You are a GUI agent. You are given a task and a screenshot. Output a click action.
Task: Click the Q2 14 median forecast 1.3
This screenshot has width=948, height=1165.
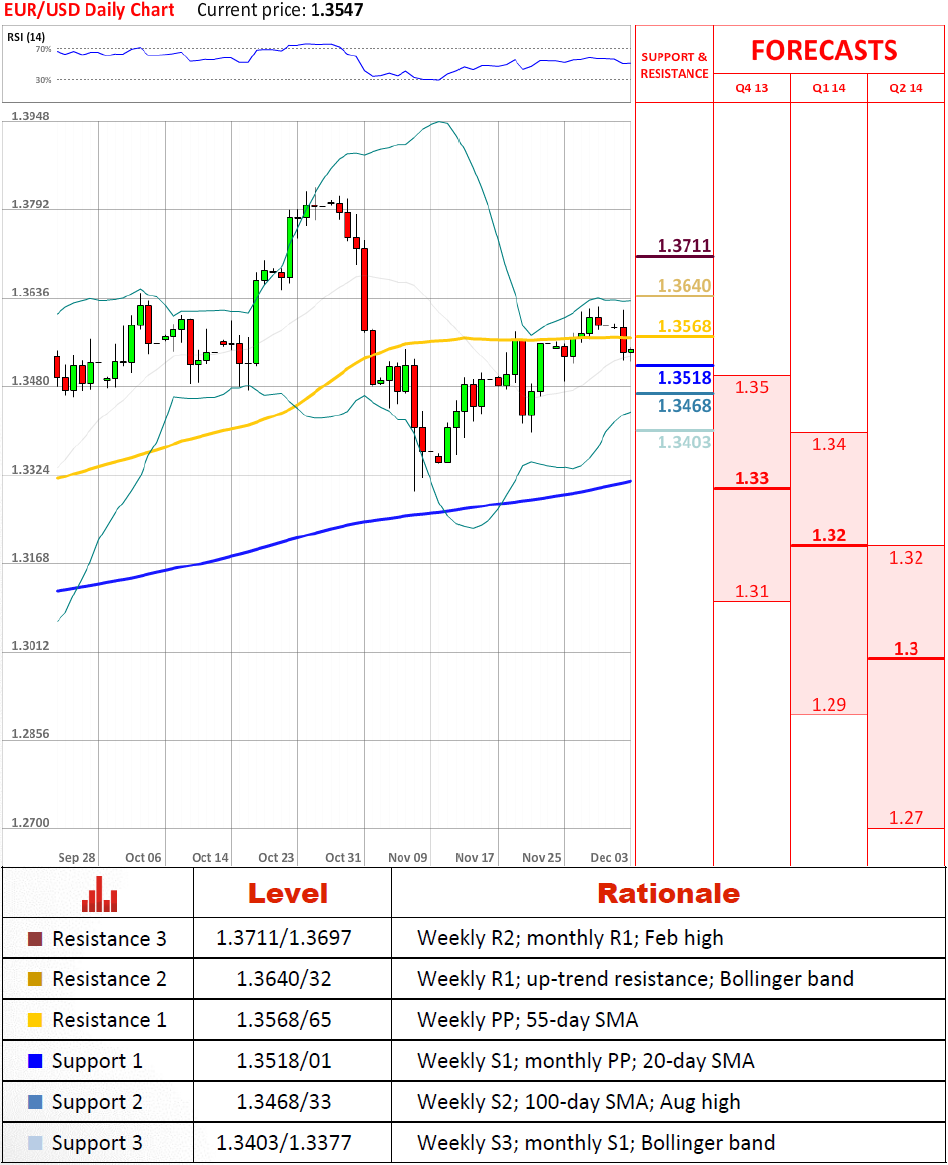[906, 649]
